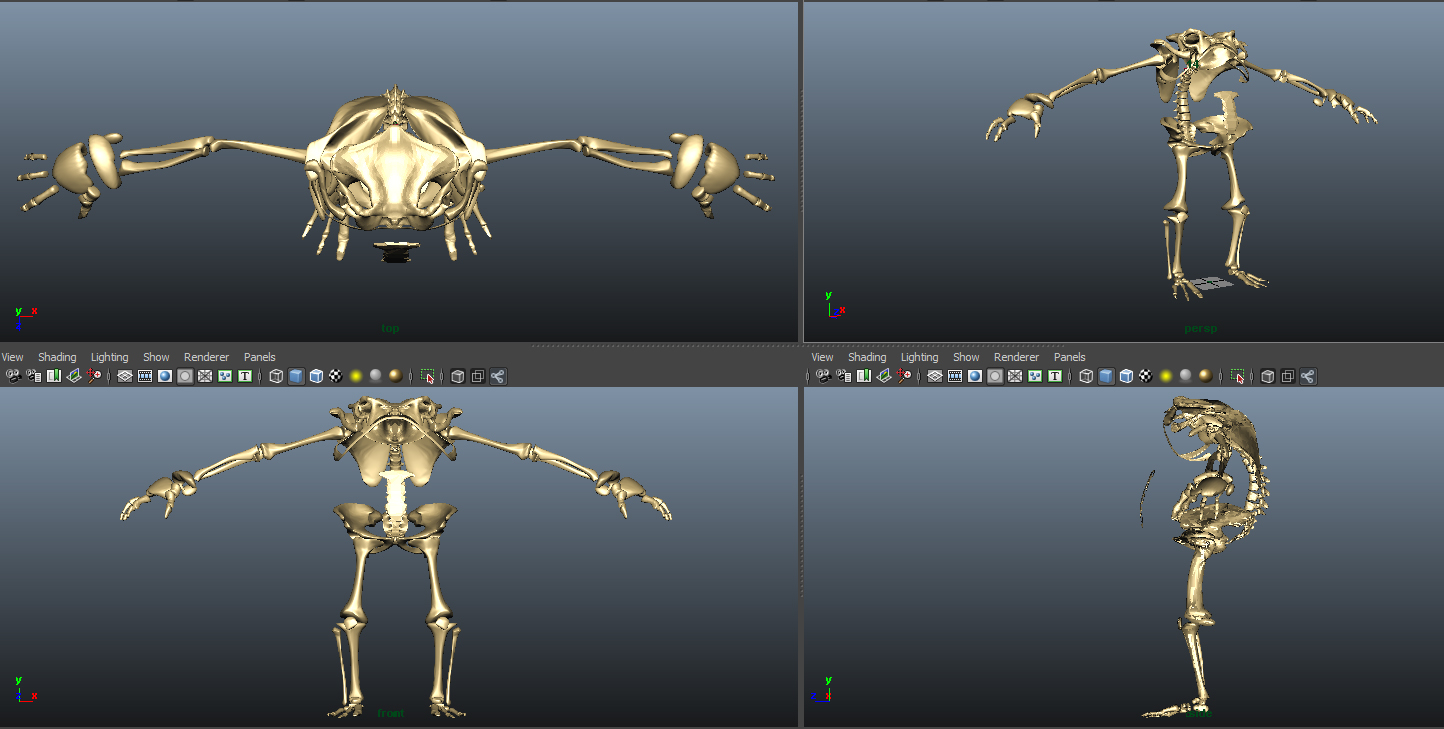Click Isolate Select in front panel toolbar
The width and height of the screenshot is (1444, 729).
tap(427, 376)
